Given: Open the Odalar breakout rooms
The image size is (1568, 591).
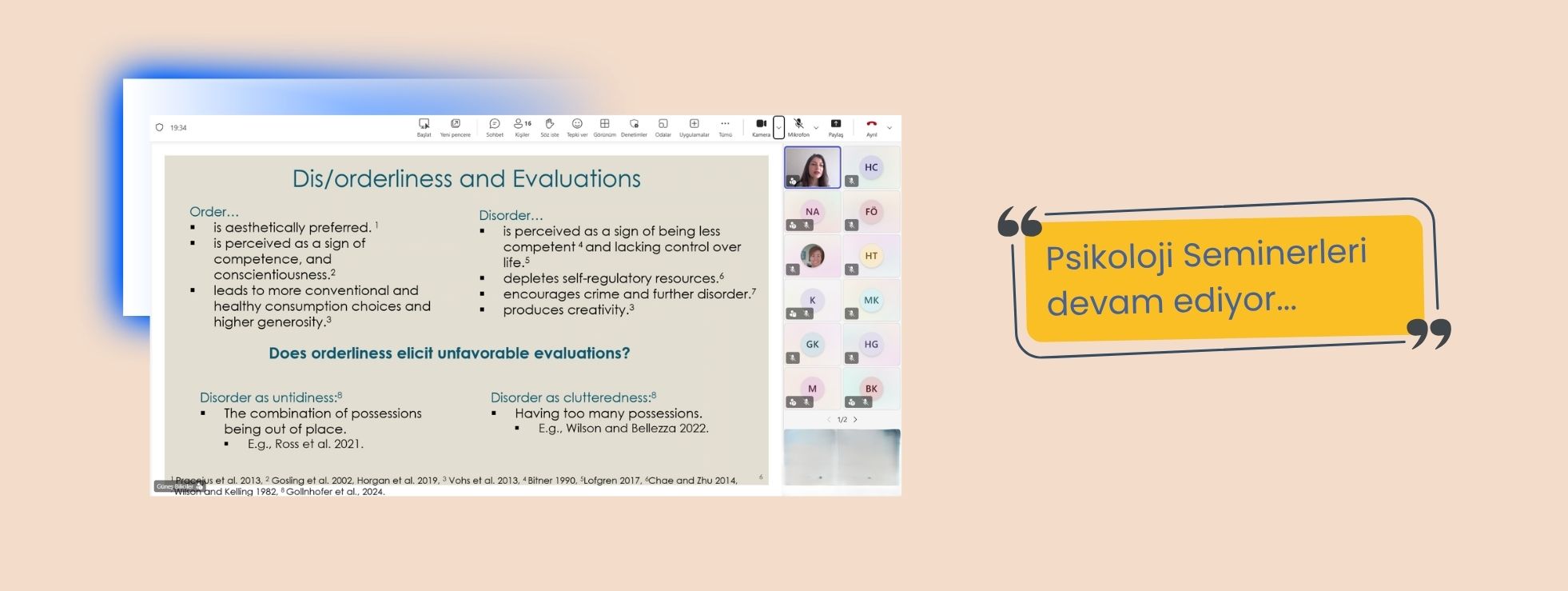Looking at the screenshot, I should pyautogui.click(x=663, y=127).
